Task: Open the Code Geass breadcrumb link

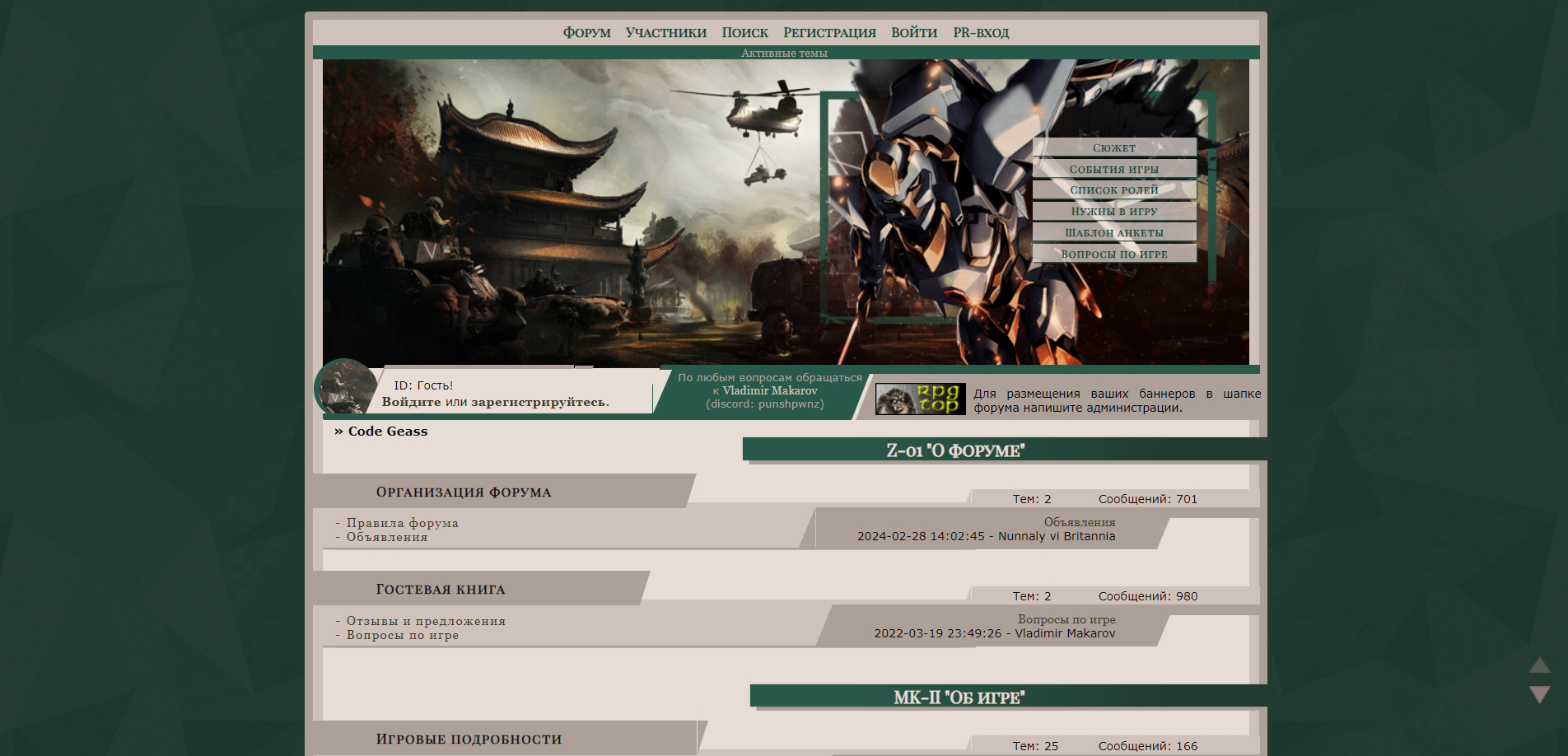Action: point(388,431)
